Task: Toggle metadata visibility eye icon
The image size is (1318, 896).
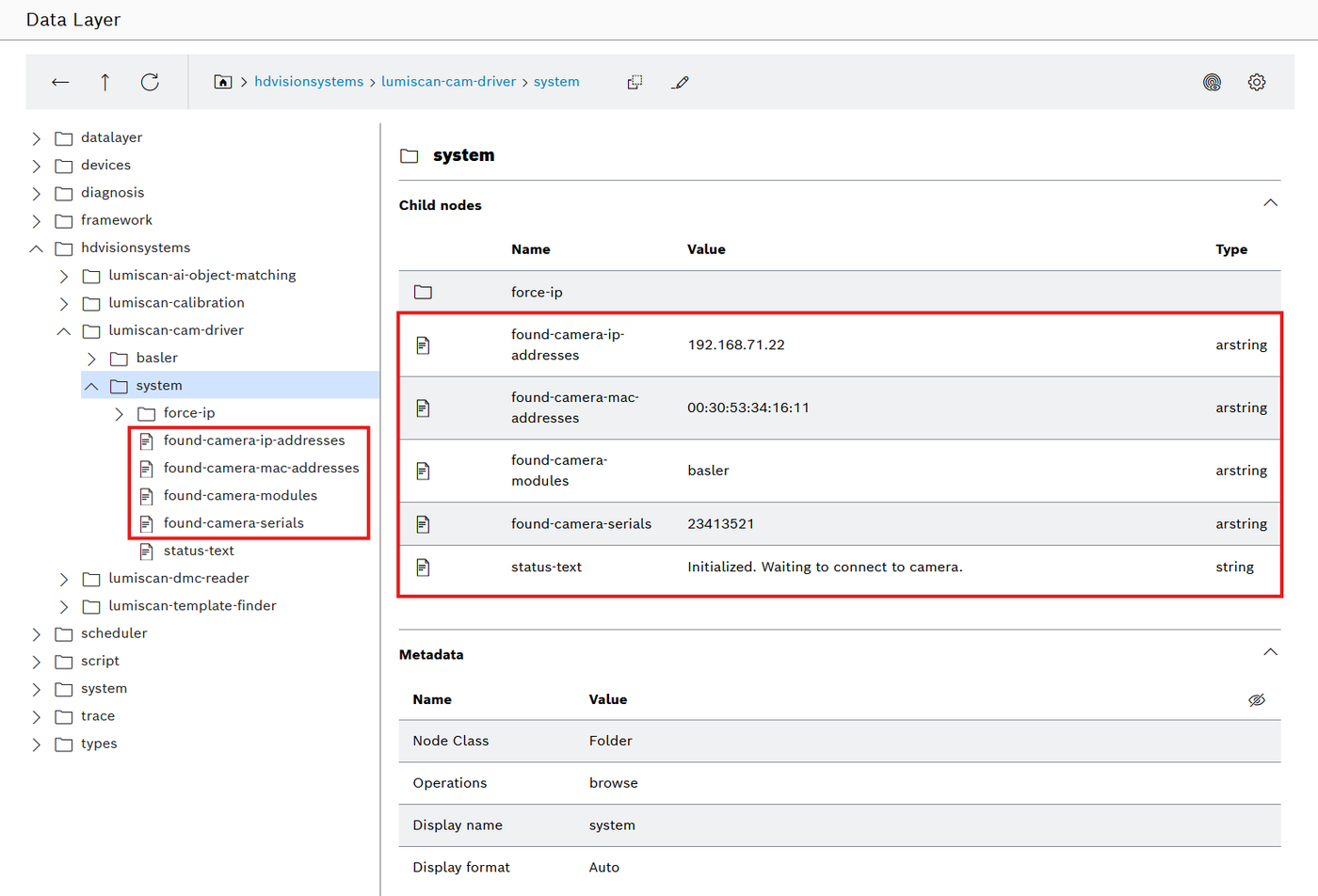Action: pyautogui.click(x=1257, y=699)
